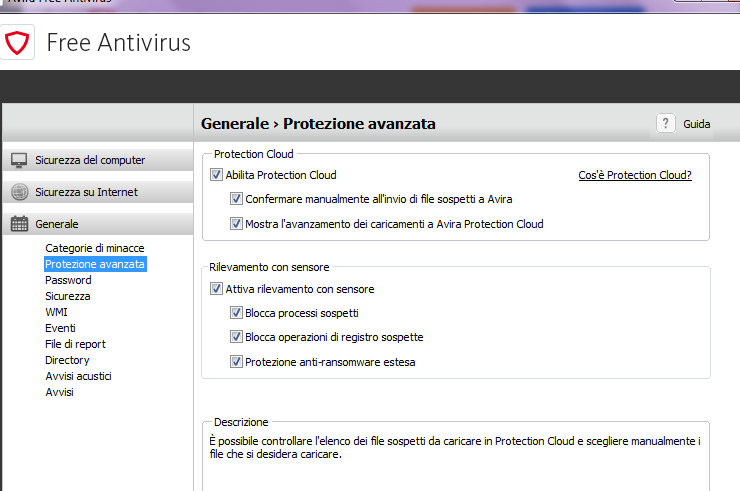Toggle Blocca operazioni di registro sospette

[236, 337]
